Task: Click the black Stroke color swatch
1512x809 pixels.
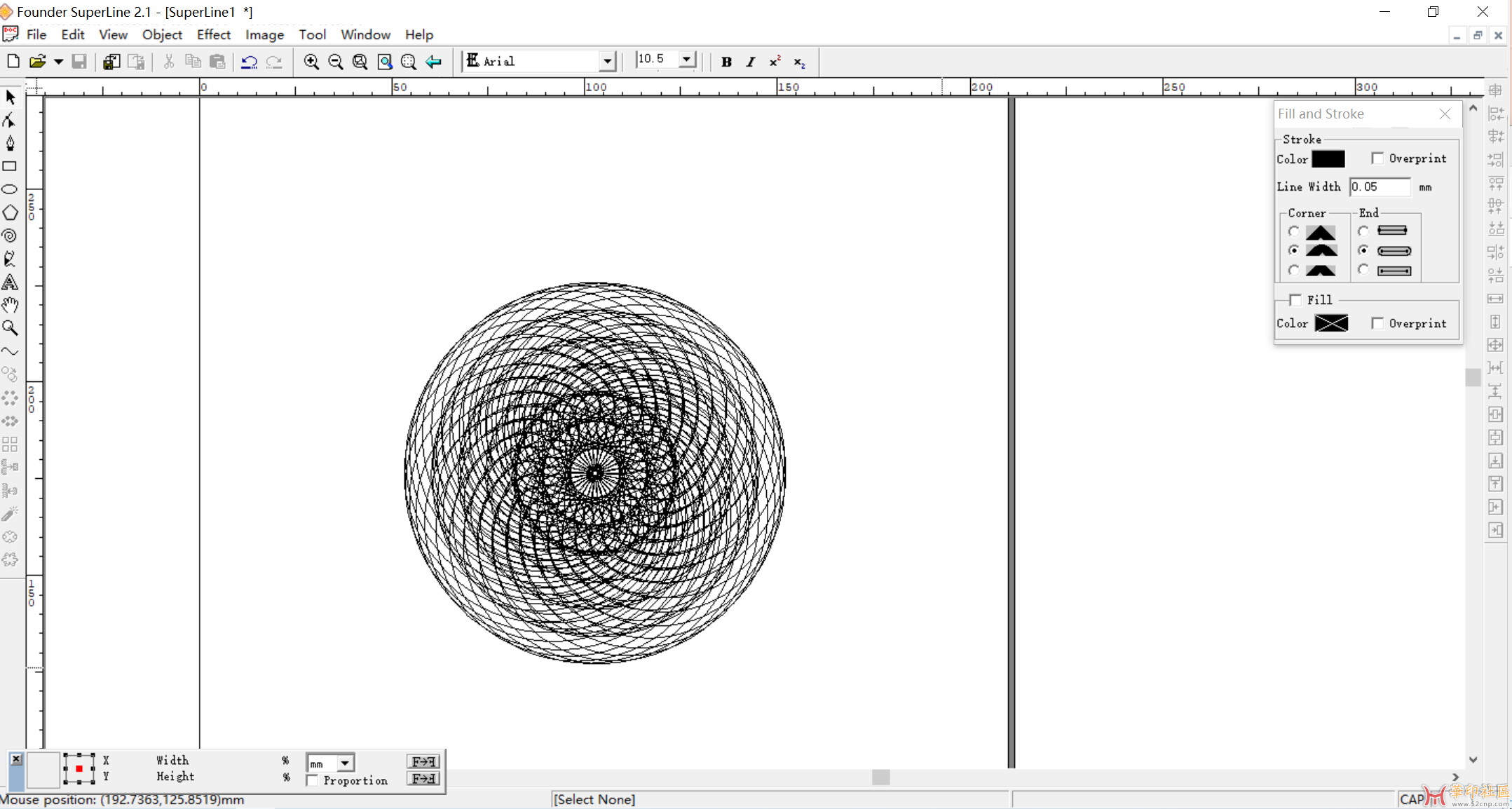Action: 1328,159
